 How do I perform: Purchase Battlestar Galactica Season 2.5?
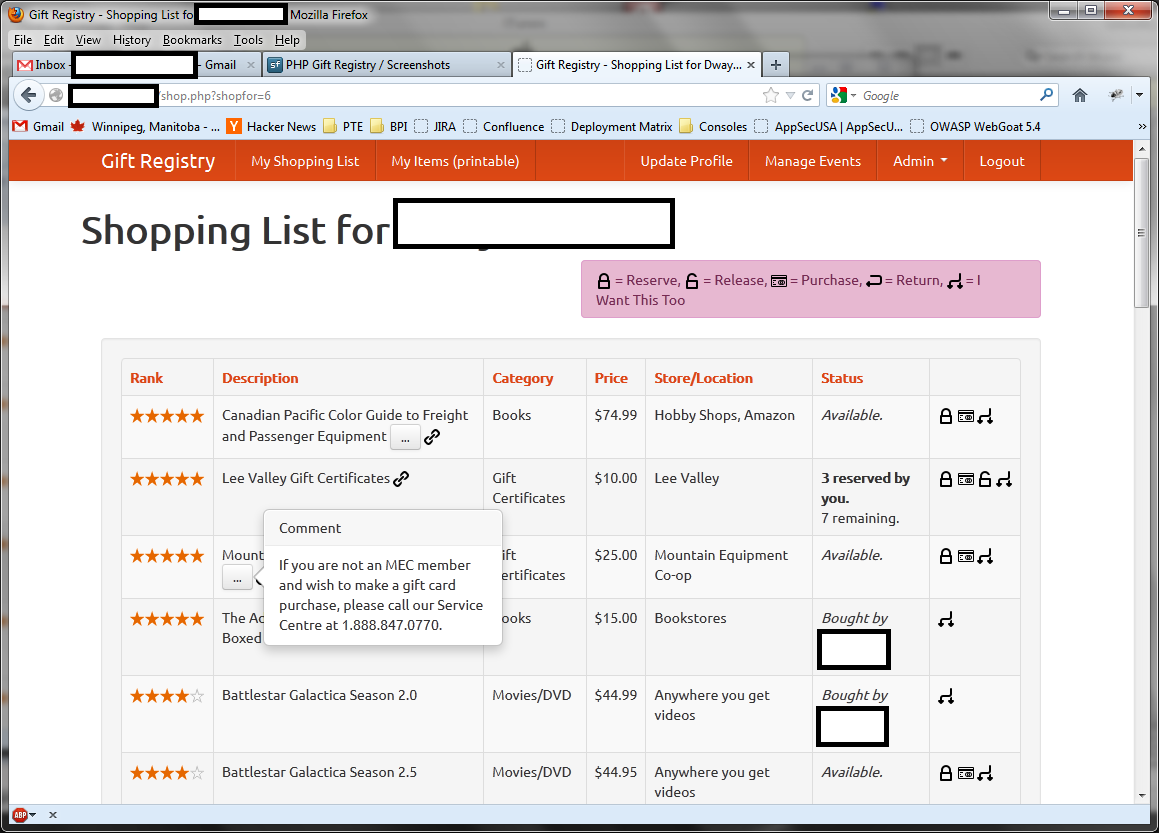point(966,772)
